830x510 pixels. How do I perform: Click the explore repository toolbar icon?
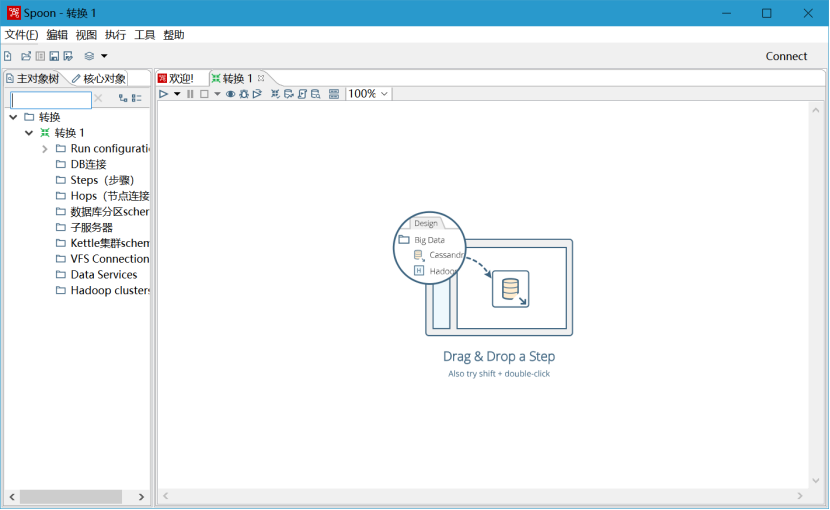(x=40, y=56)
